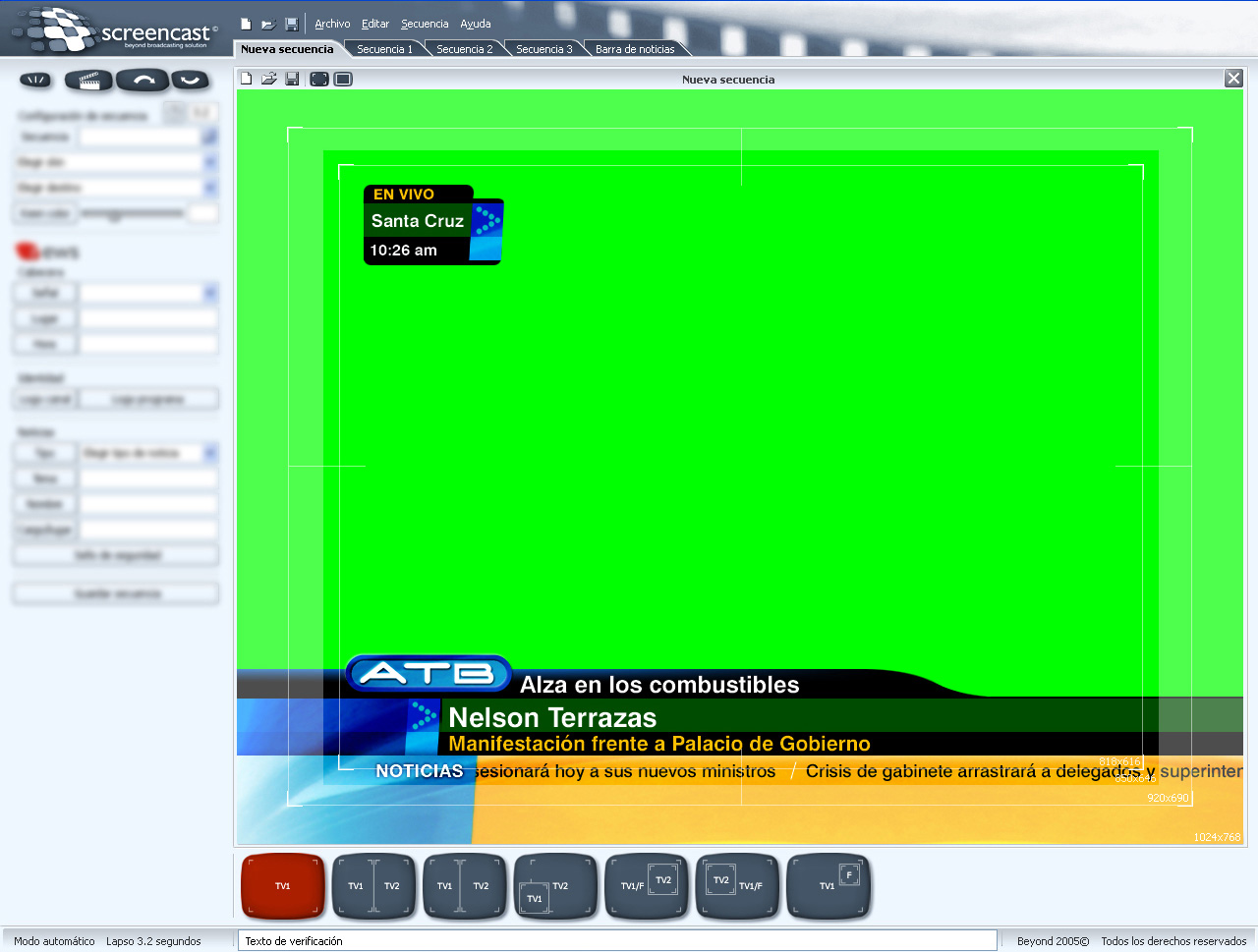The image size is (1258, 952).
Task: Show safe-area guides with corner-bracket icon
Action: pyautogui.click(x=319, y=79)
